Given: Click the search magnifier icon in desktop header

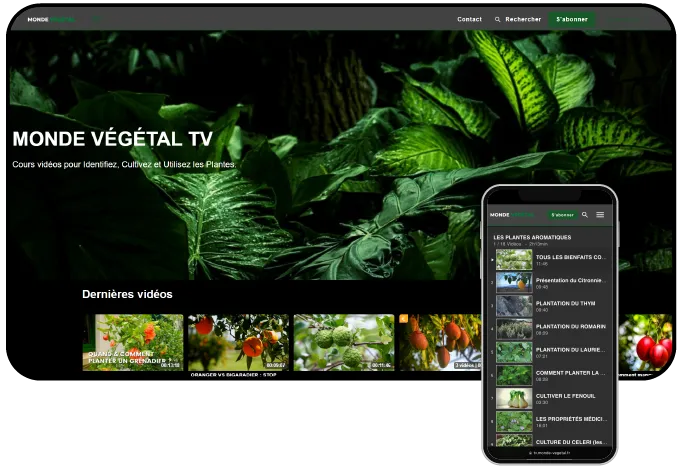Looking at the screenshot, I should click(497, 20).
